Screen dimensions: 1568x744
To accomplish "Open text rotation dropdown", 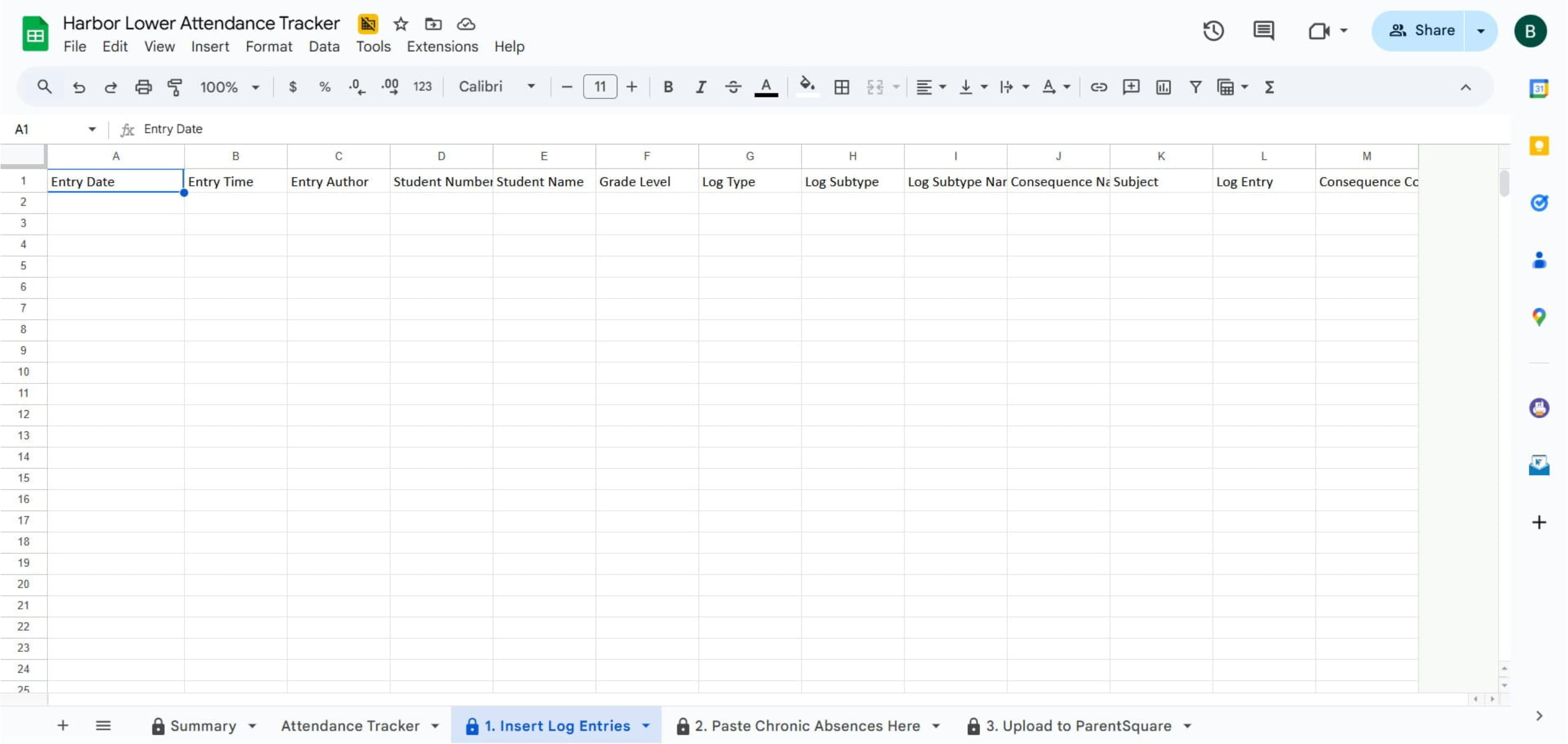I will pyautogui.click(x=1056, y=87).
